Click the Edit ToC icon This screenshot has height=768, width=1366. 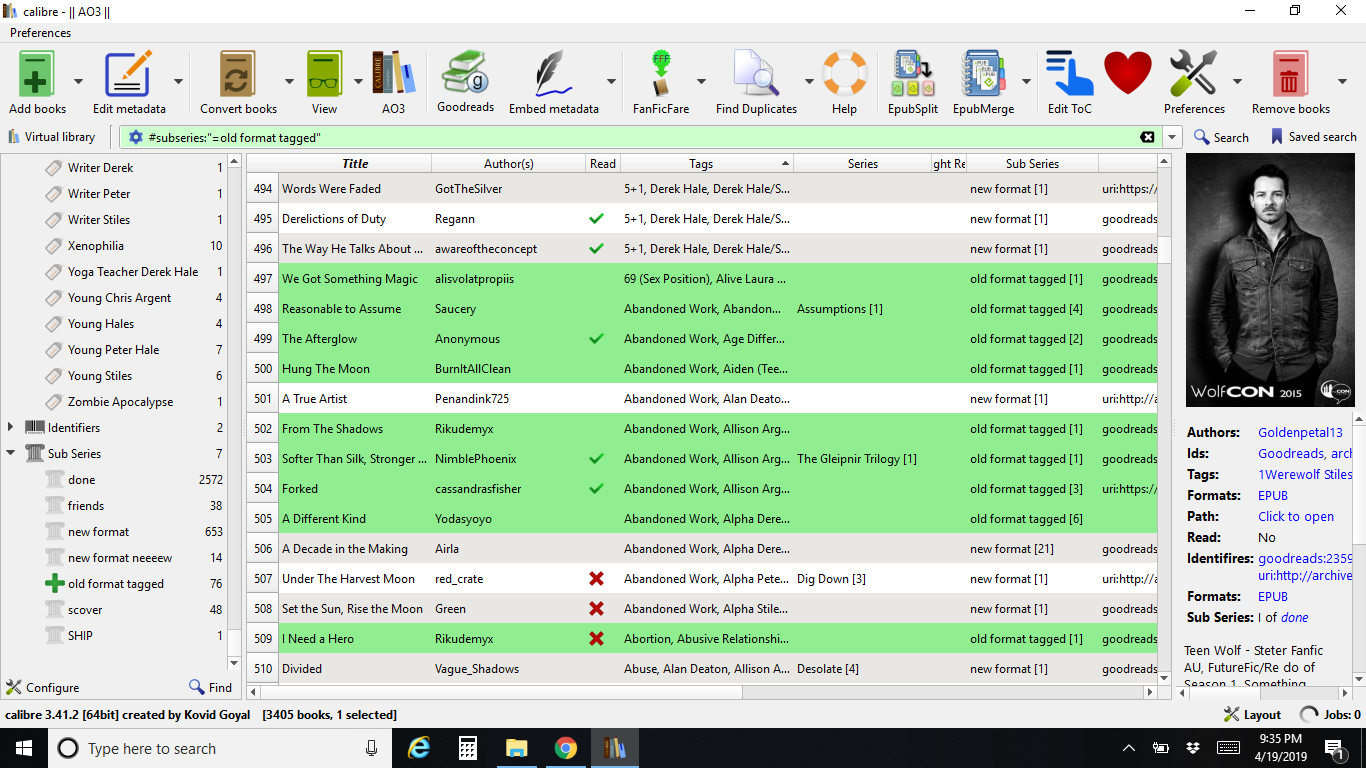1069,76
